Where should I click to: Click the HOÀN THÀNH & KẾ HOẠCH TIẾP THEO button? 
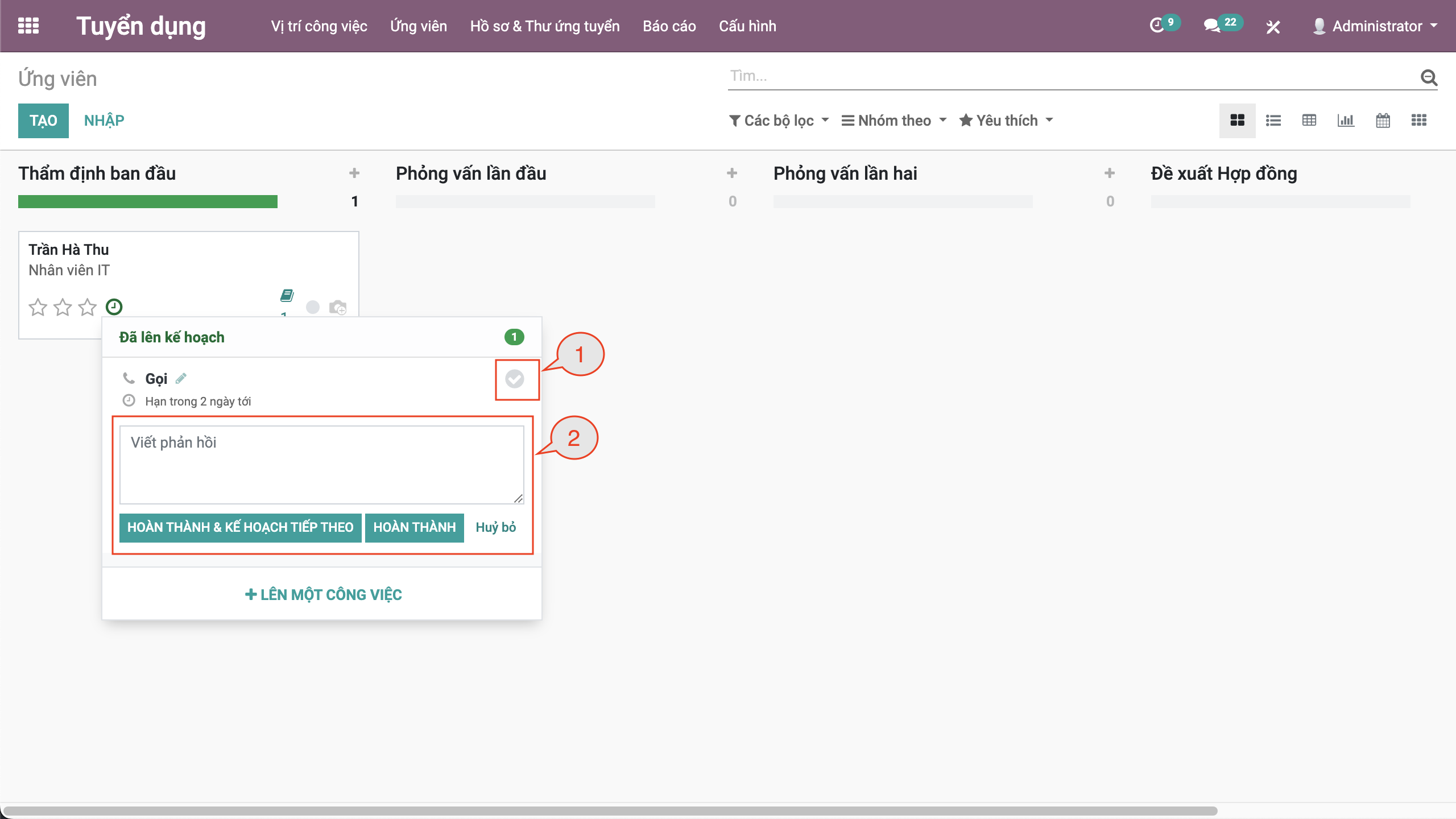[240, 527]
